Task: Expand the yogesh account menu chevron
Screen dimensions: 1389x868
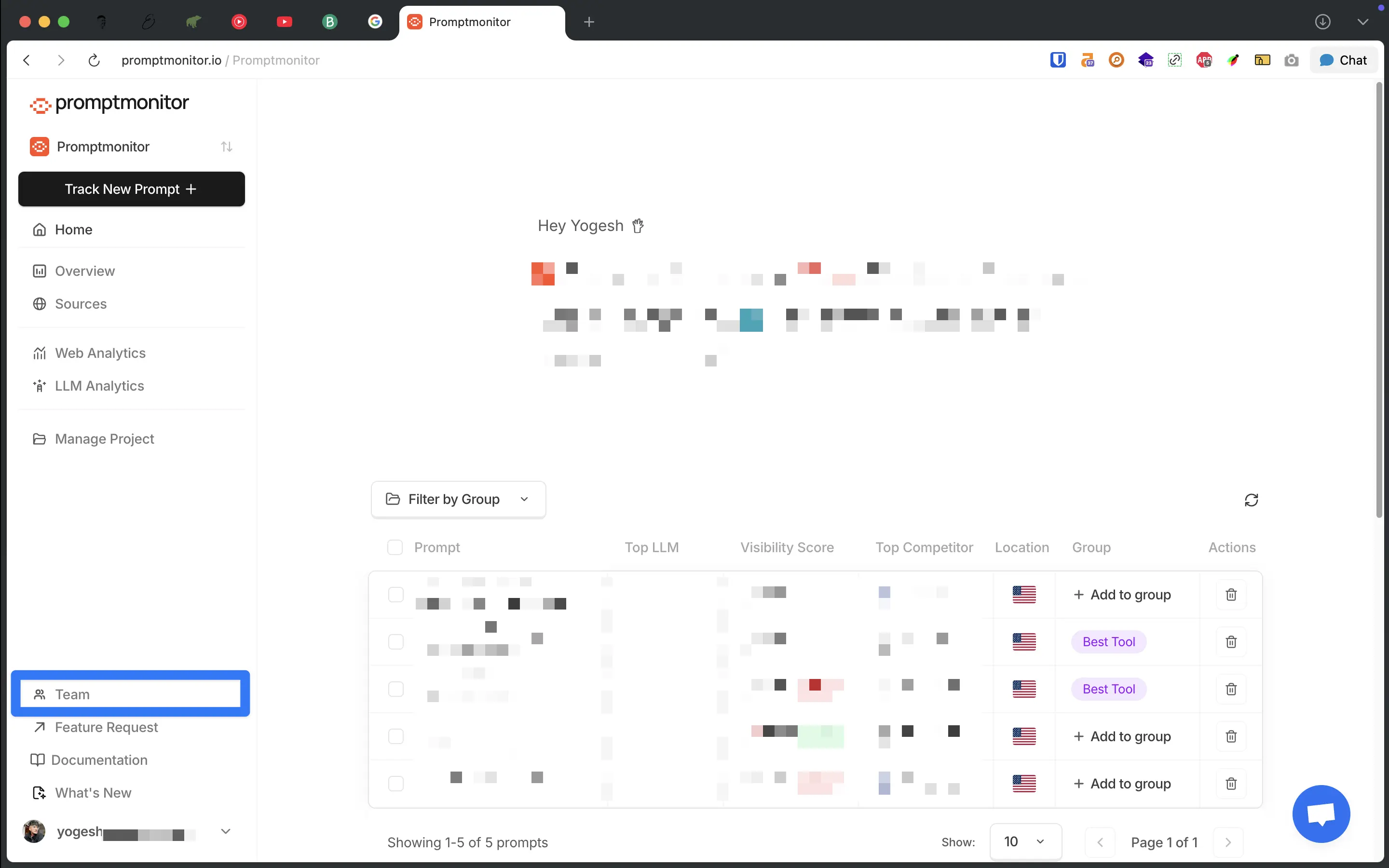Action: pyautogui.click(x=226, y=831)
